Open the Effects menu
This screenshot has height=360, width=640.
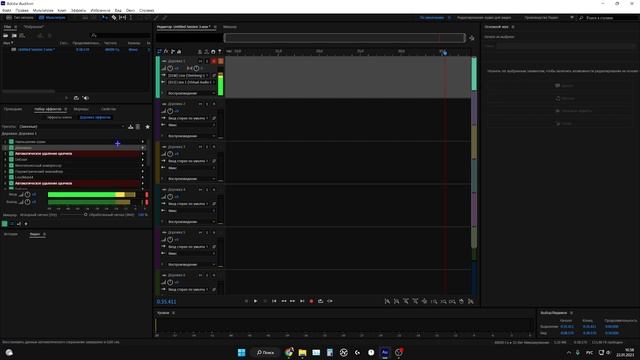point(78,10)
